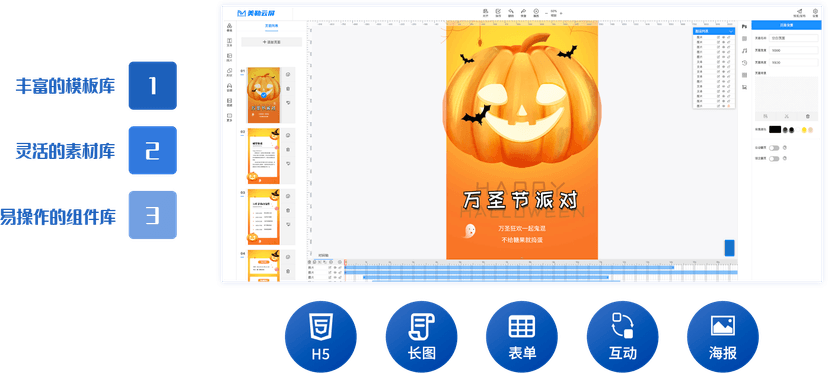Collapse the layer list panel chevron
Viewport: 828px width, 373px height.
pos(731,32)
